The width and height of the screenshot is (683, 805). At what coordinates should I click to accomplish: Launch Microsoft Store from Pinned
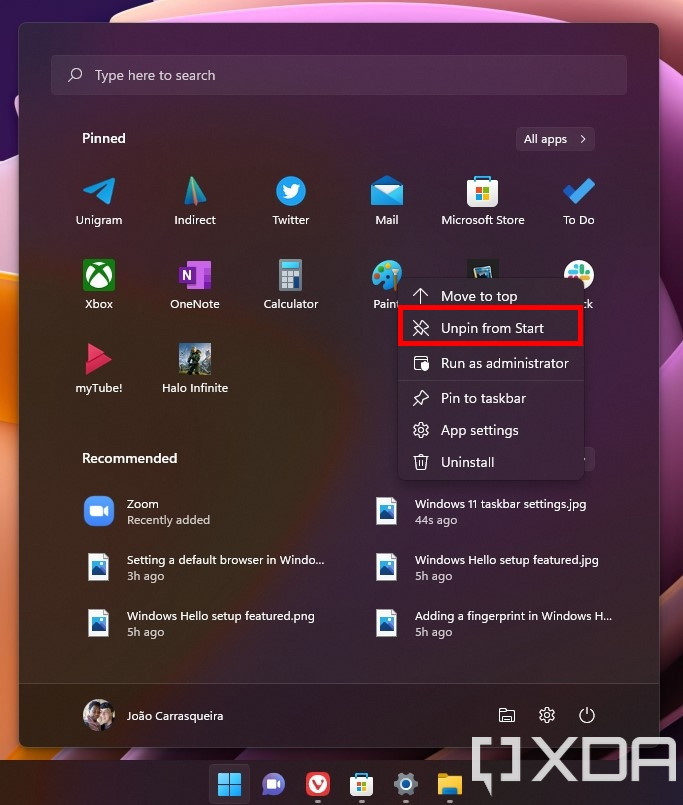pos(483,201)
